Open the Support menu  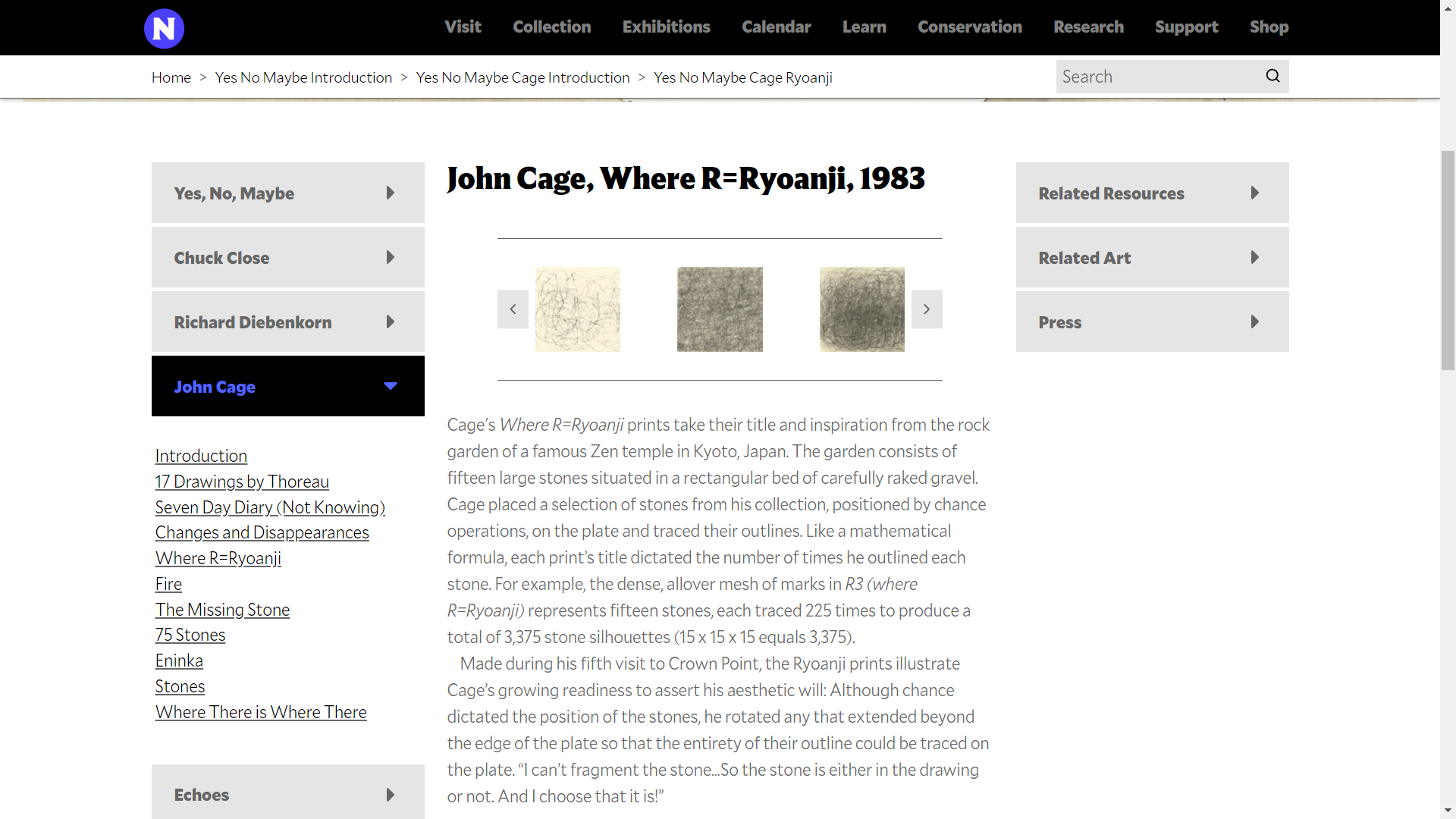pyautogui.click(x=1186, y=27)
